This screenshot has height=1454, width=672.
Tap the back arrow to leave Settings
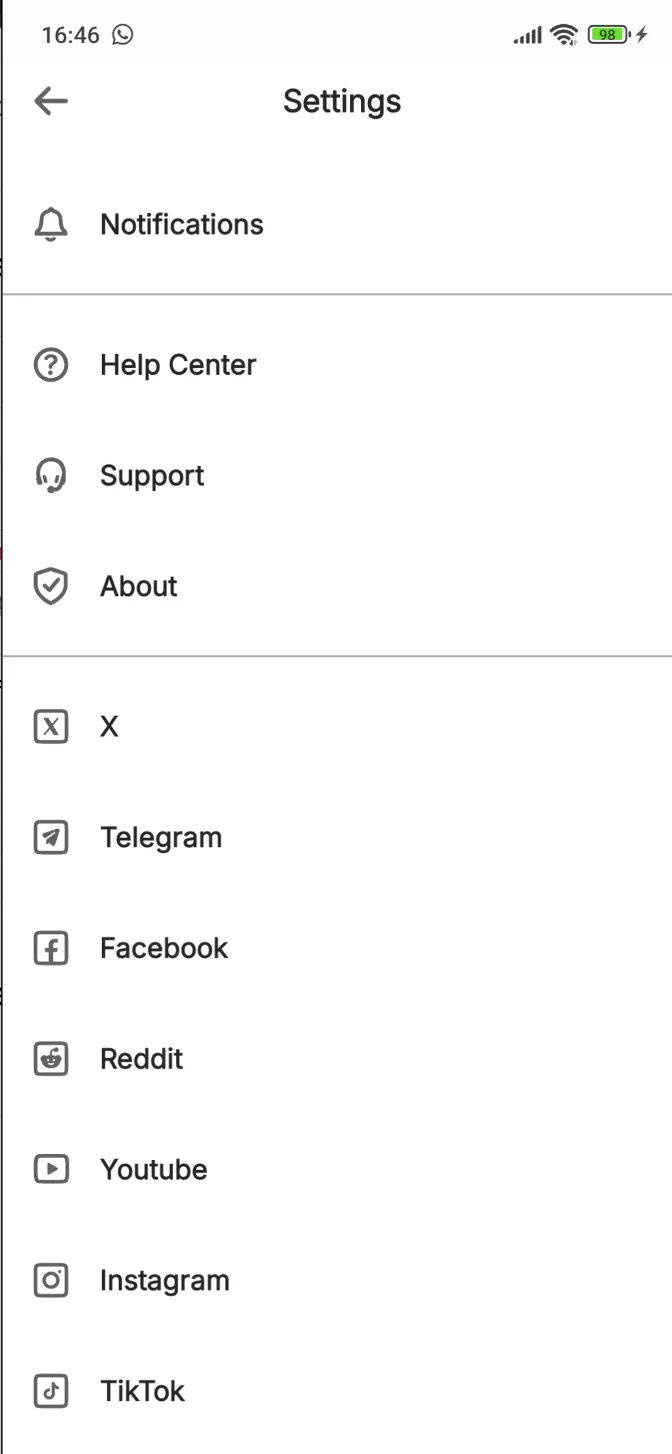tap(51, 100)
